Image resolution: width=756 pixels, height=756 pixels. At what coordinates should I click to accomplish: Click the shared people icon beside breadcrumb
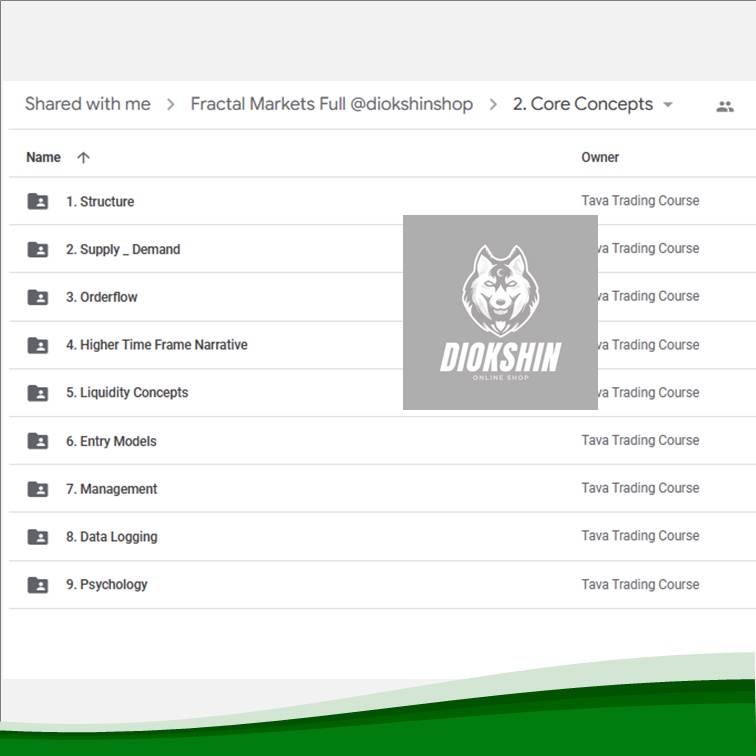click(725, 106)
